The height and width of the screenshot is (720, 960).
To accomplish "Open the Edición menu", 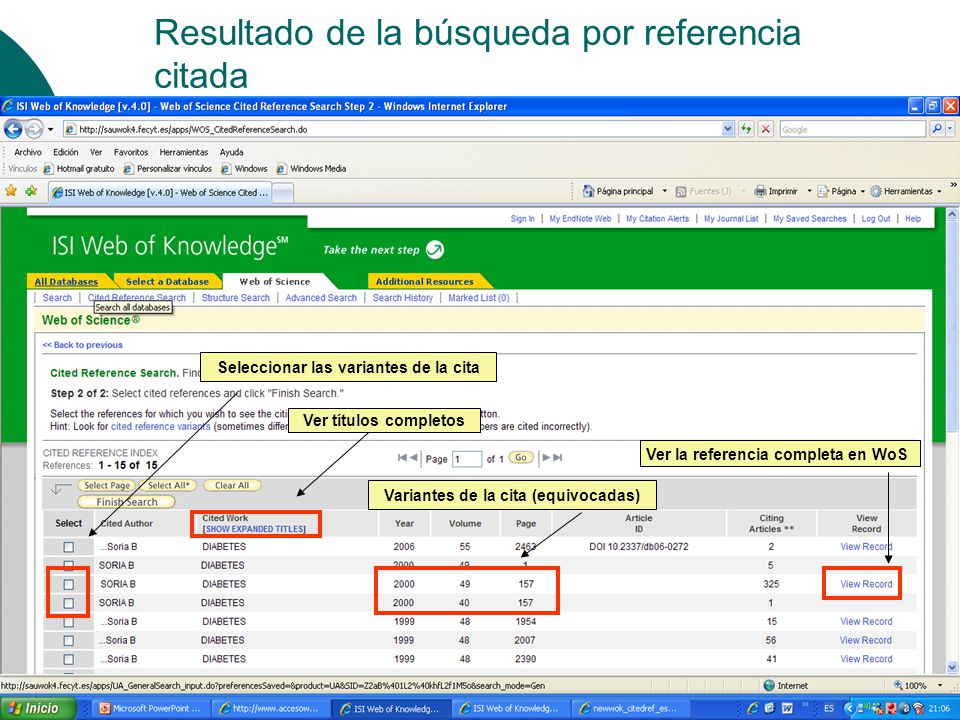I will click(66, 152).
